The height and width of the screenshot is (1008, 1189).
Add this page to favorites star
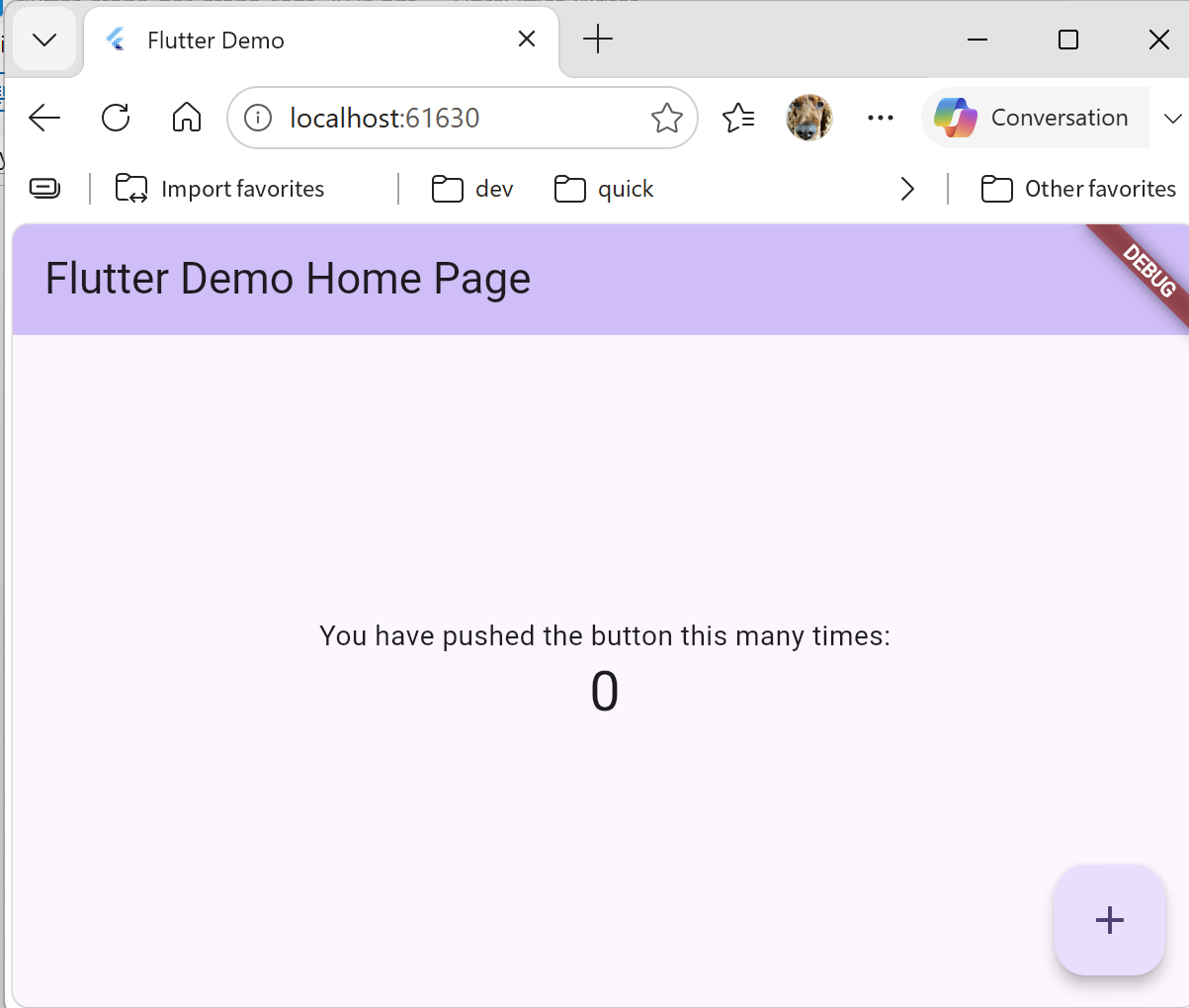tap(667, 118)
